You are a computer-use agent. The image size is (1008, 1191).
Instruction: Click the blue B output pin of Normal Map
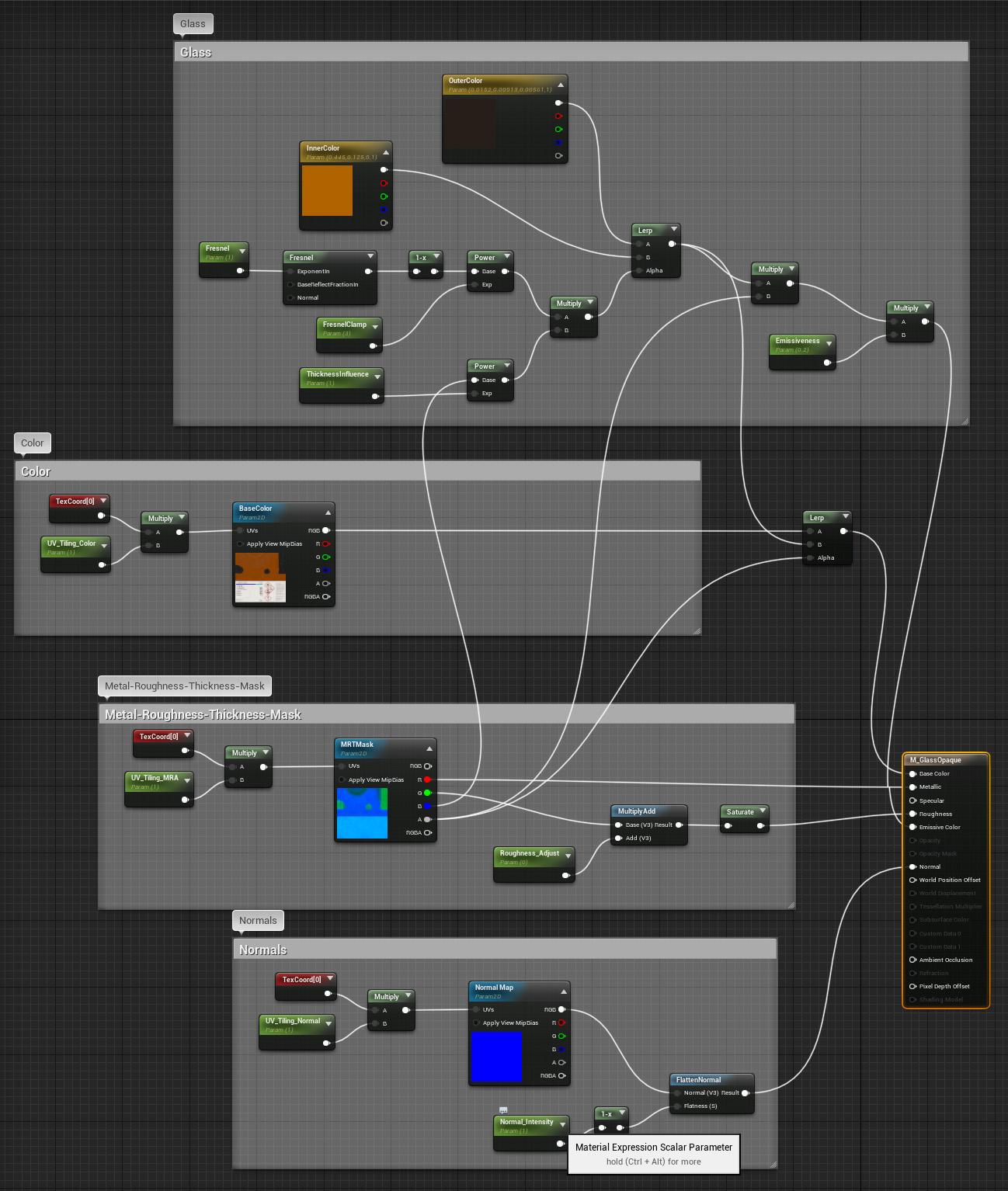[x=561, y=1049]
